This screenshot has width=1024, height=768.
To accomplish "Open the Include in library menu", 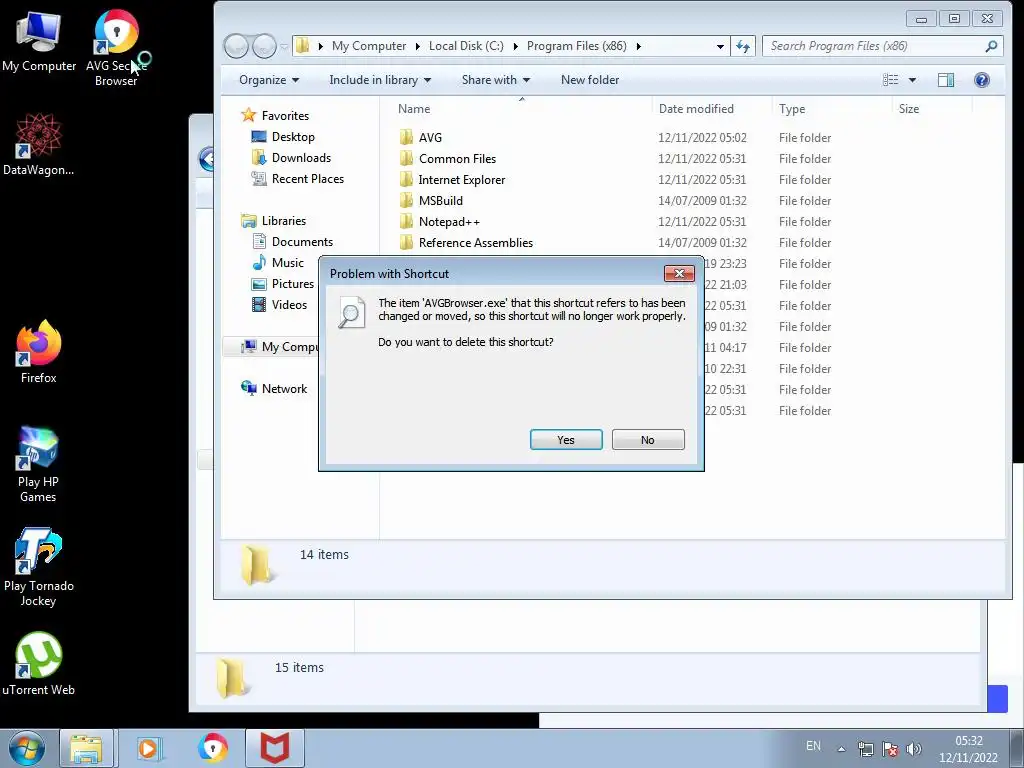I will click(x=380, y=80).
